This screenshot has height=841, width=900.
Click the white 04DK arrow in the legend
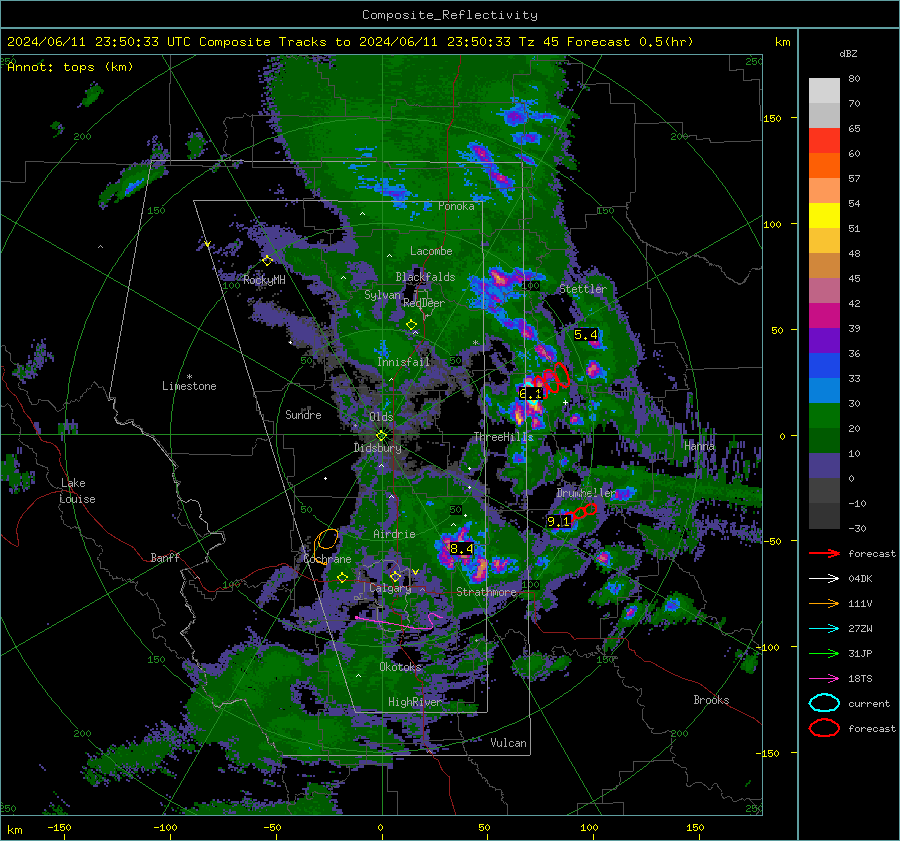[824, 578]
